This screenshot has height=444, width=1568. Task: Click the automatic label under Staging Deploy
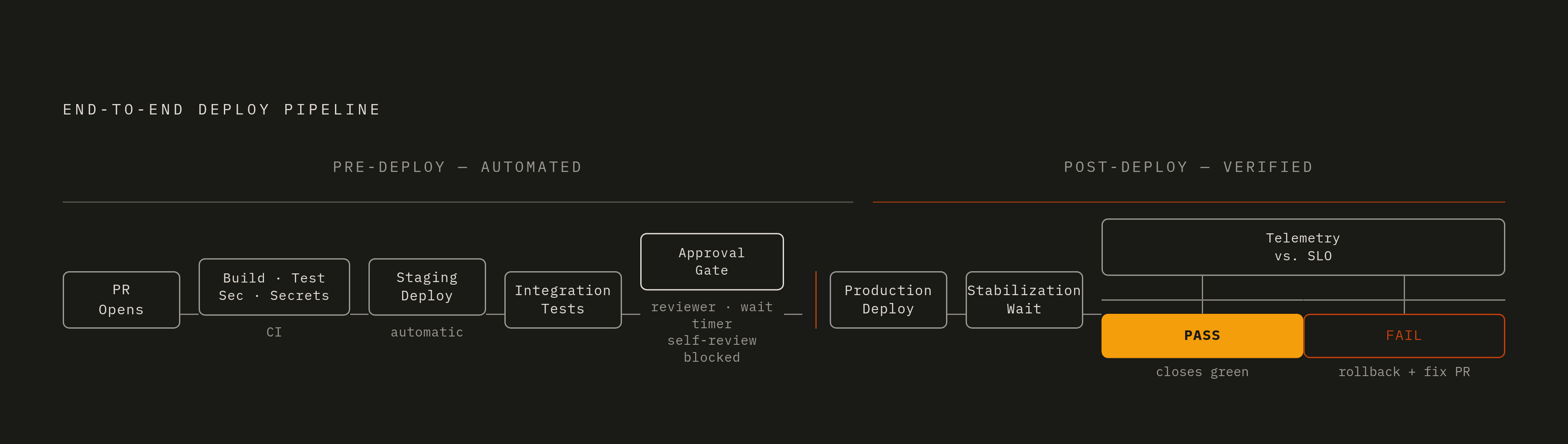(x=427, y=332)
